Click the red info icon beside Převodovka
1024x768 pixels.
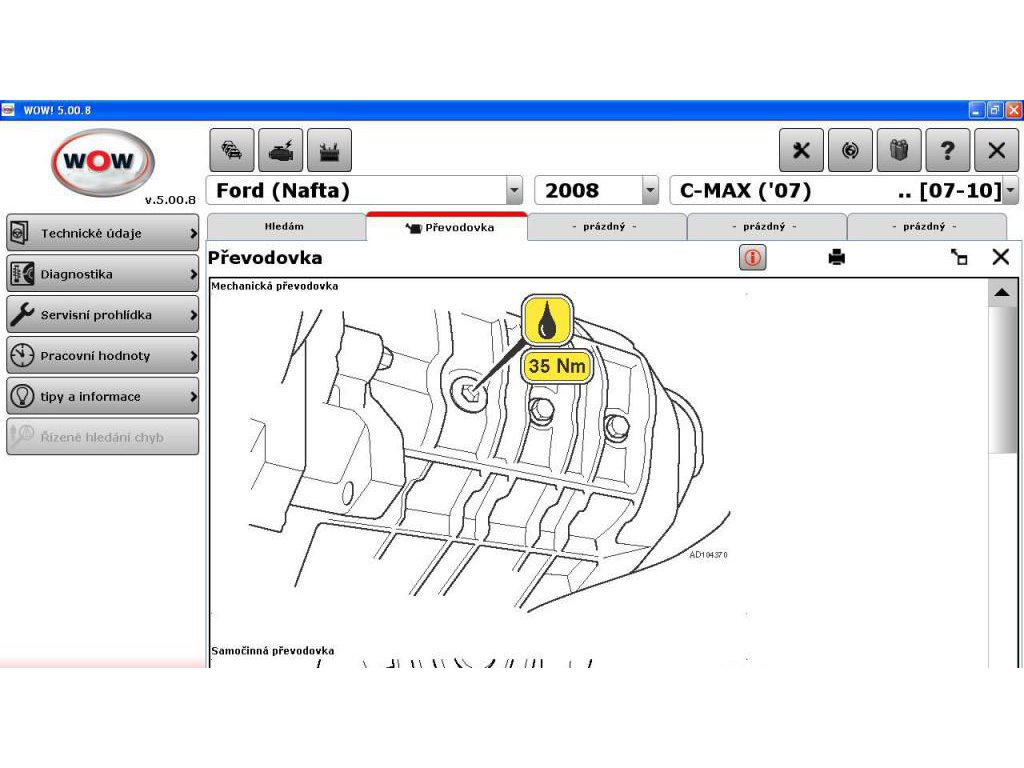(752, 257)
